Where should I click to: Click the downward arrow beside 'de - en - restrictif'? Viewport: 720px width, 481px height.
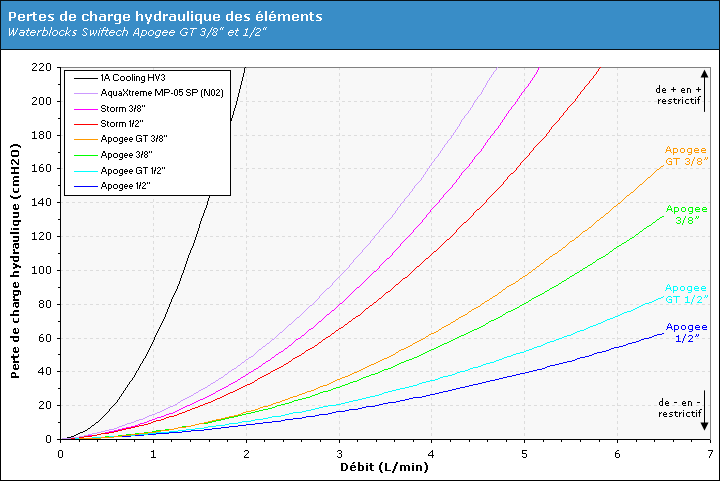(705, 410)
